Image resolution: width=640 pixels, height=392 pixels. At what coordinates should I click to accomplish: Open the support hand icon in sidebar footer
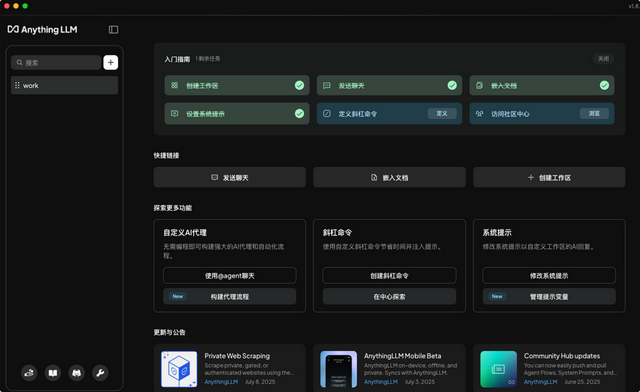click(x=29, y=373)
